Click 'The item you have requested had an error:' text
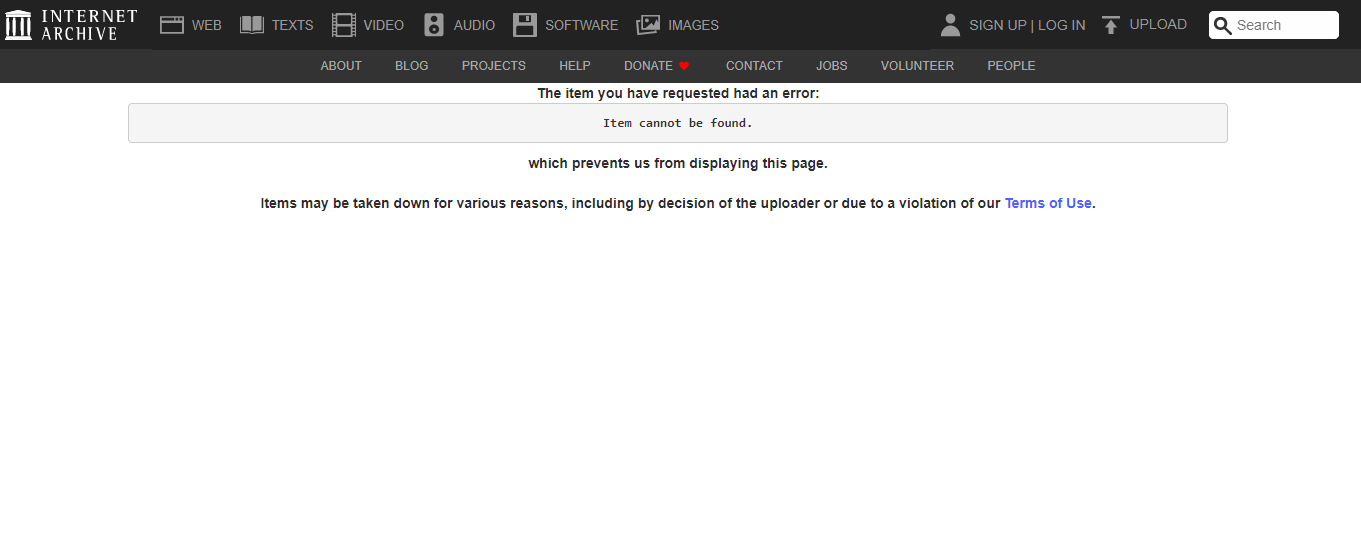This screenshot has height=553, width=1361. 678,93
